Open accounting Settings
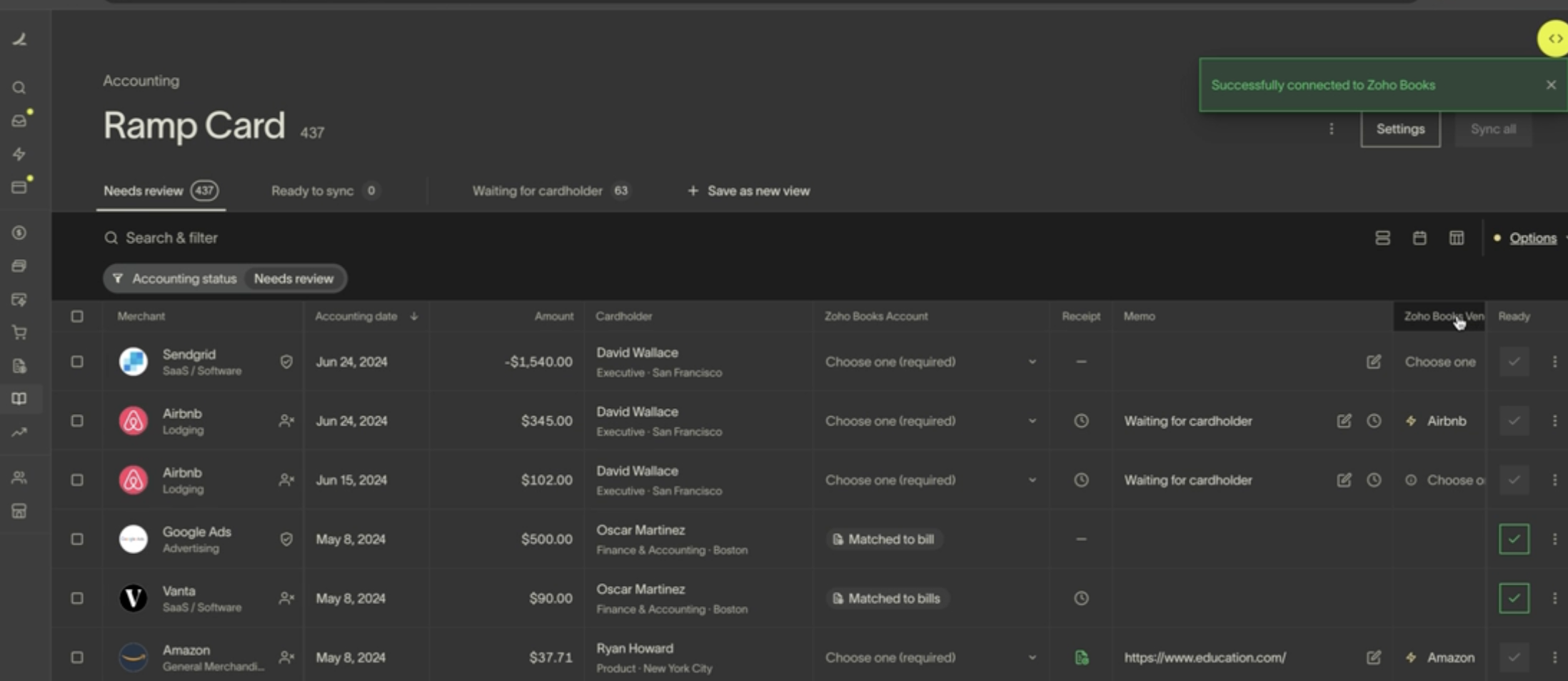 pos(1400,129)
